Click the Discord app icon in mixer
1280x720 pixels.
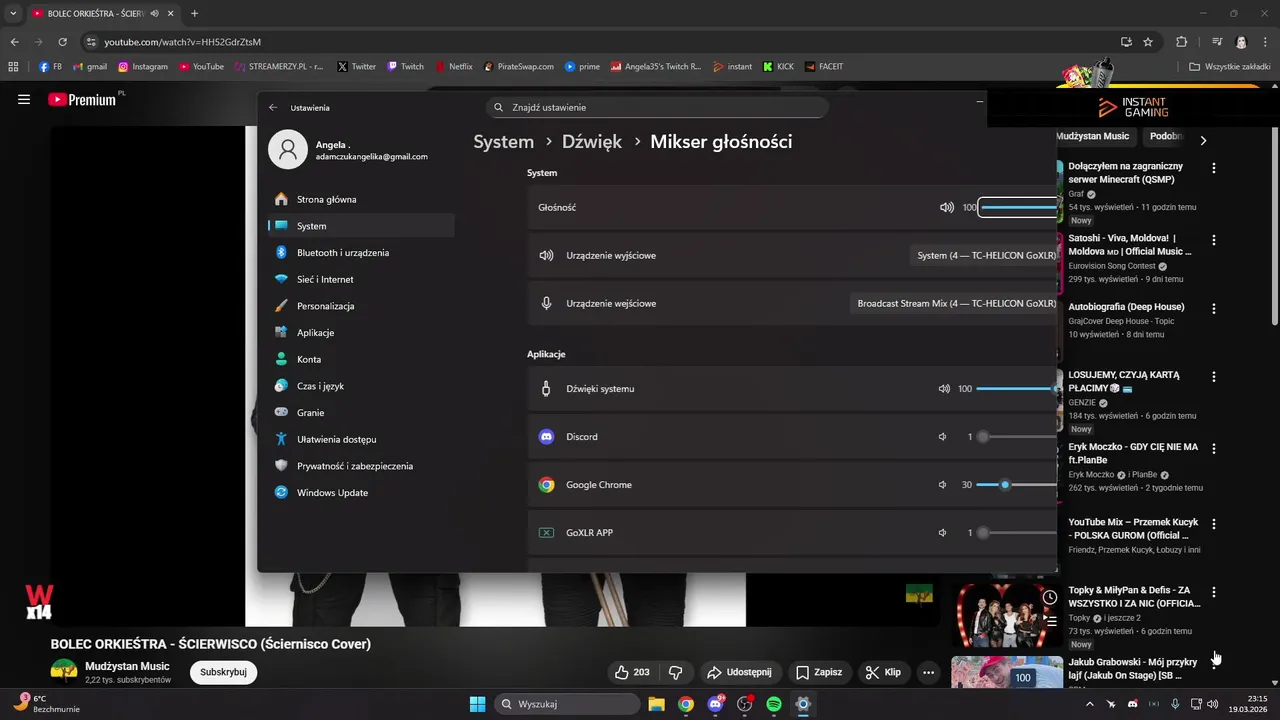pos(546,437)
